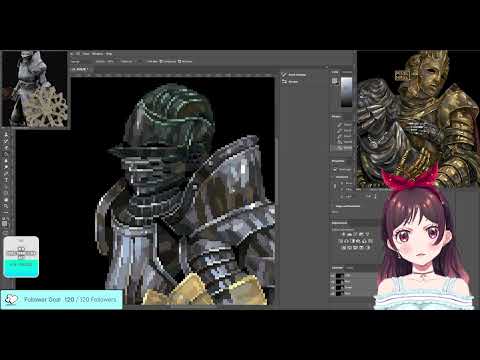Add a Black & White adjustment layer

352,241
